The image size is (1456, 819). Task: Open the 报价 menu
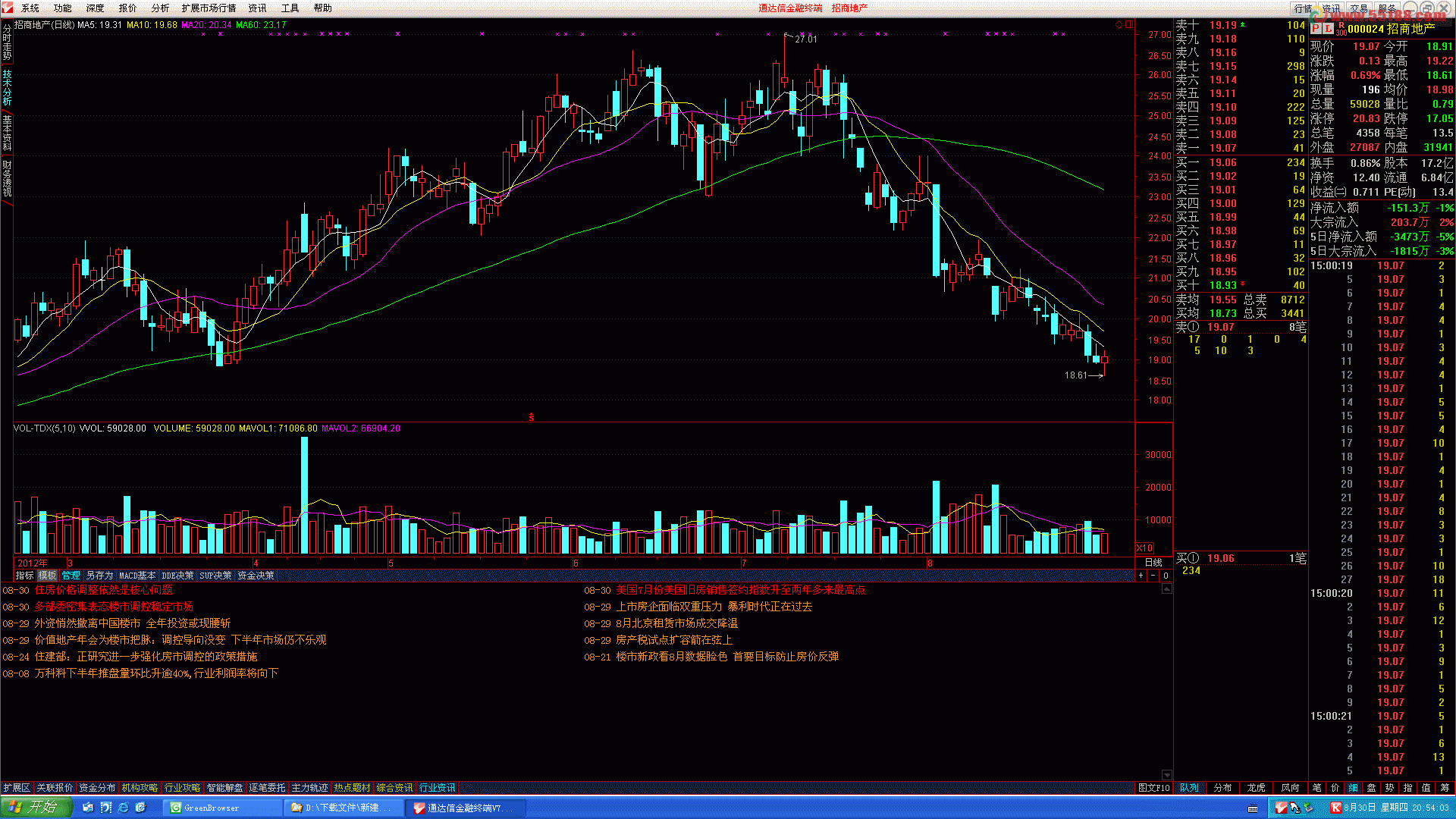[128, 8]
